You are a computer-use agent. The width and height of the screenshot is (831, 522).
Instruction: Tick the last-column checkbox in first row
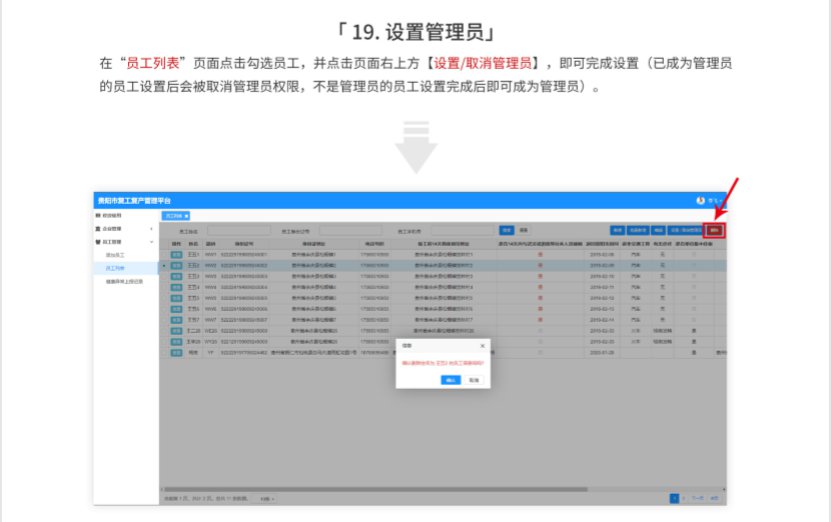(x=694, y=255)
